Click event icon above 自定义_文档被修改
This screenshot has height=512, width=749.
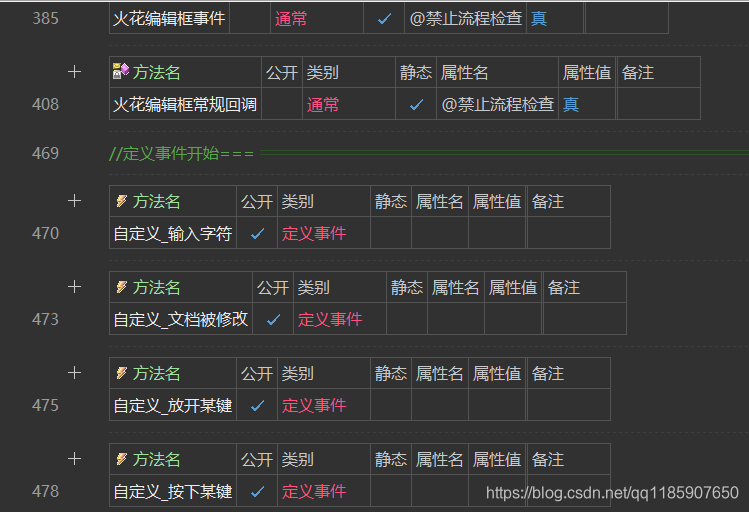click(121, 287)
